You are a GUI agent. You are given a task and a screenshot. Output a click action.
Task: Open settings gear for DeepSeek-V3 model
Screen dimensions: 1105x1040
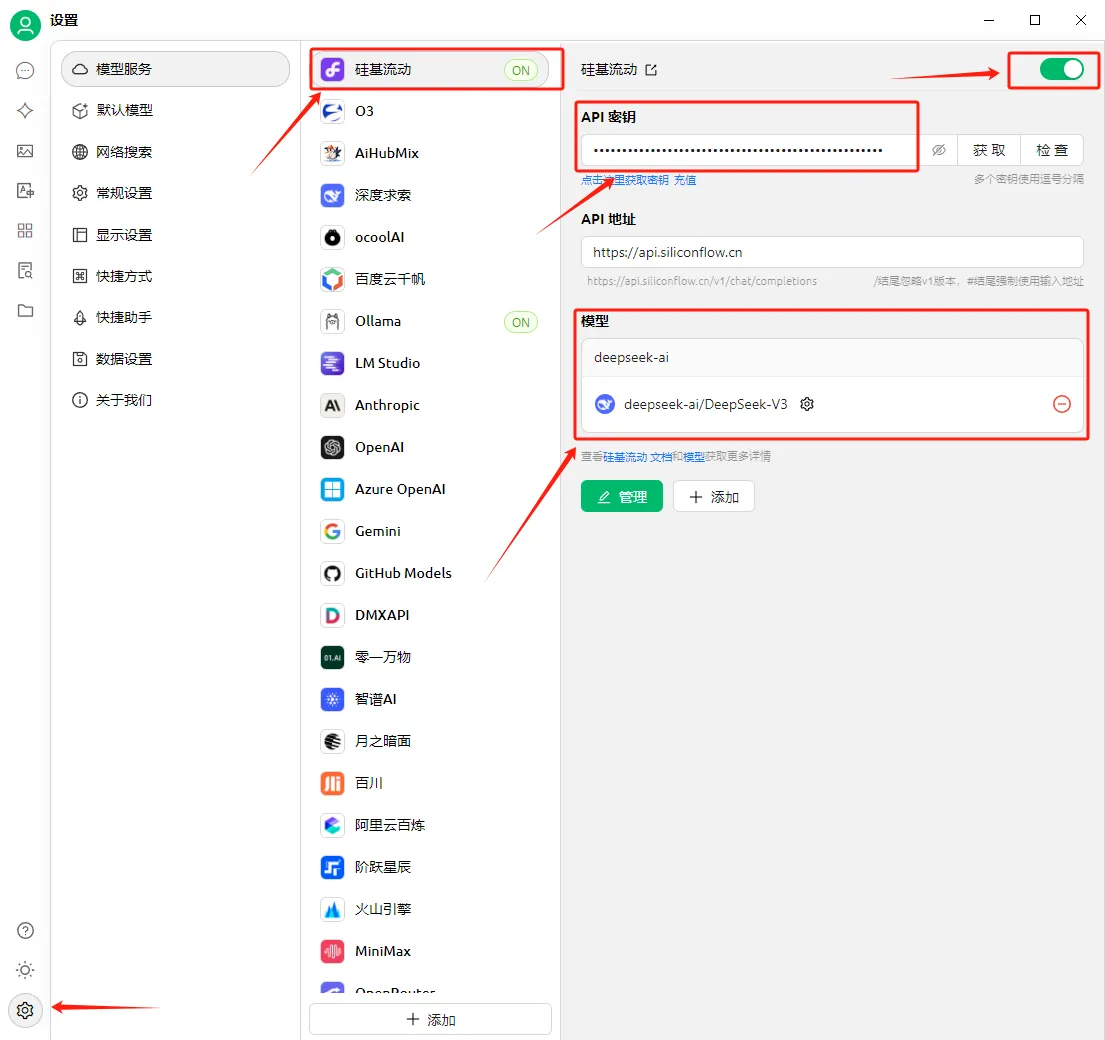click(807, 404)
